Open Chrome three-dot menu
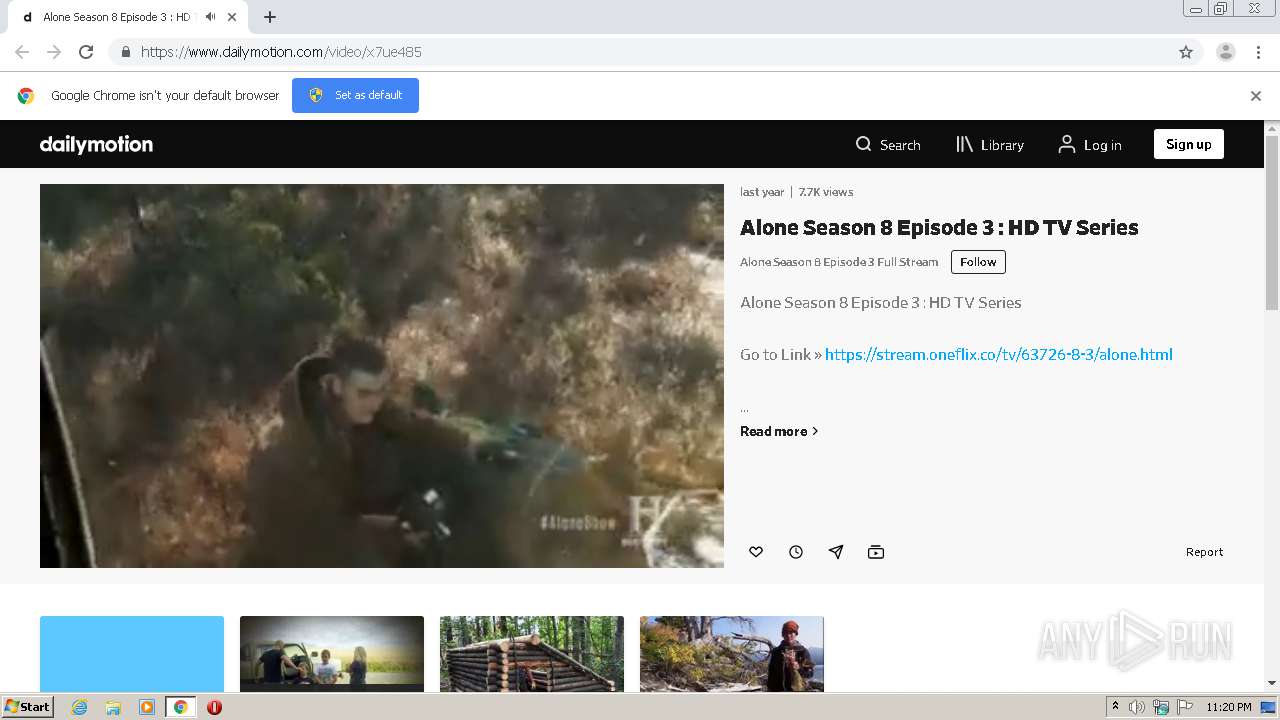The image size is (1280, 720). [x=1258, y=52]
